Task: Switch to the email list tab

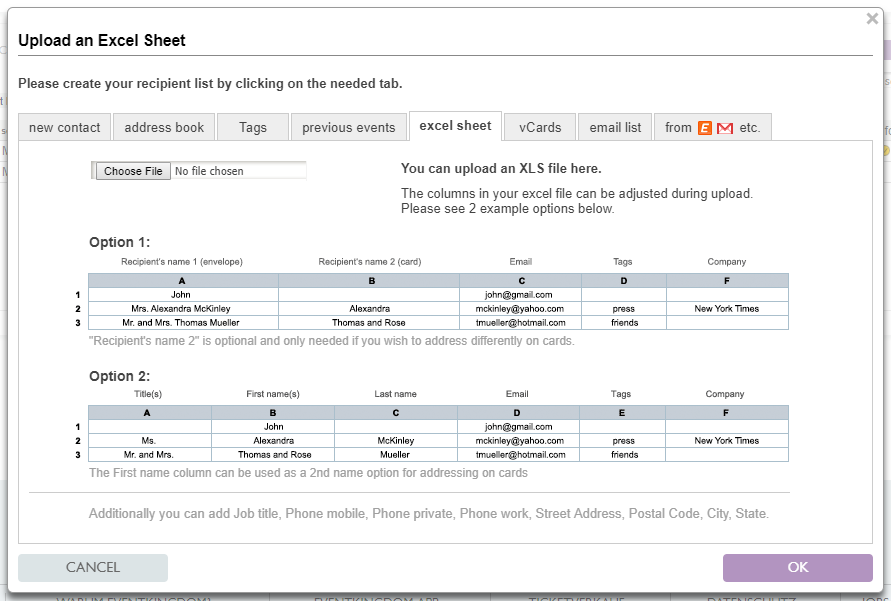Action: [615, 127]
